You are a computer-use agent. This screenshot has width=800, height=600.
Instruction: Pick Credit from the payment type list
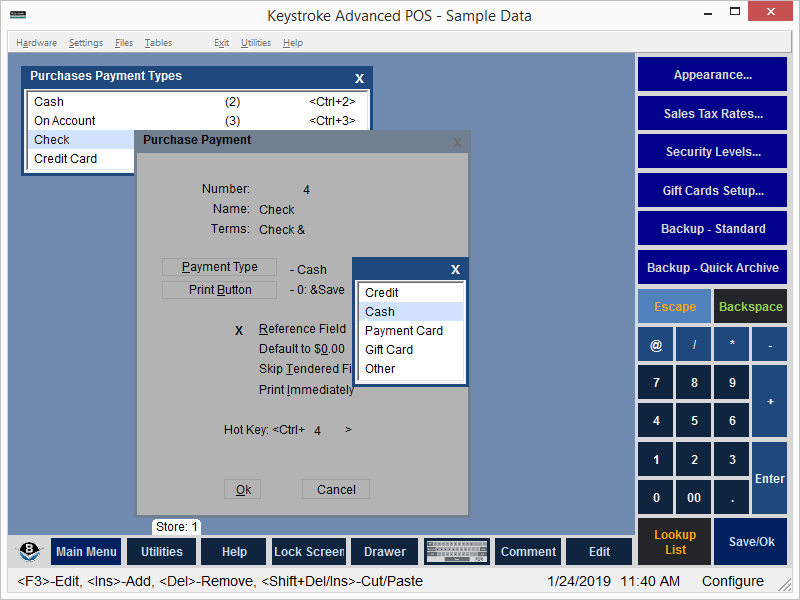(x=382, y=293)
